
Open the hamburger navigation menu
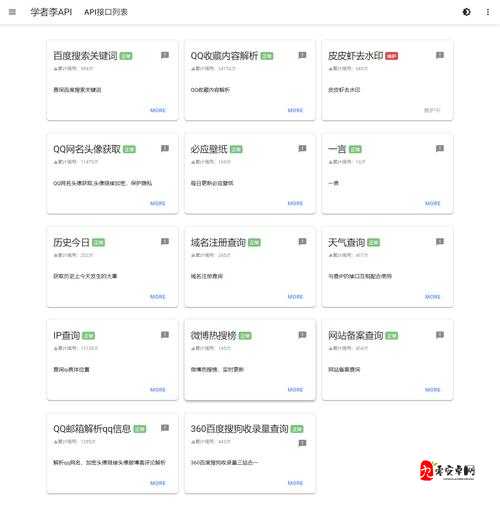click(12, 12)
